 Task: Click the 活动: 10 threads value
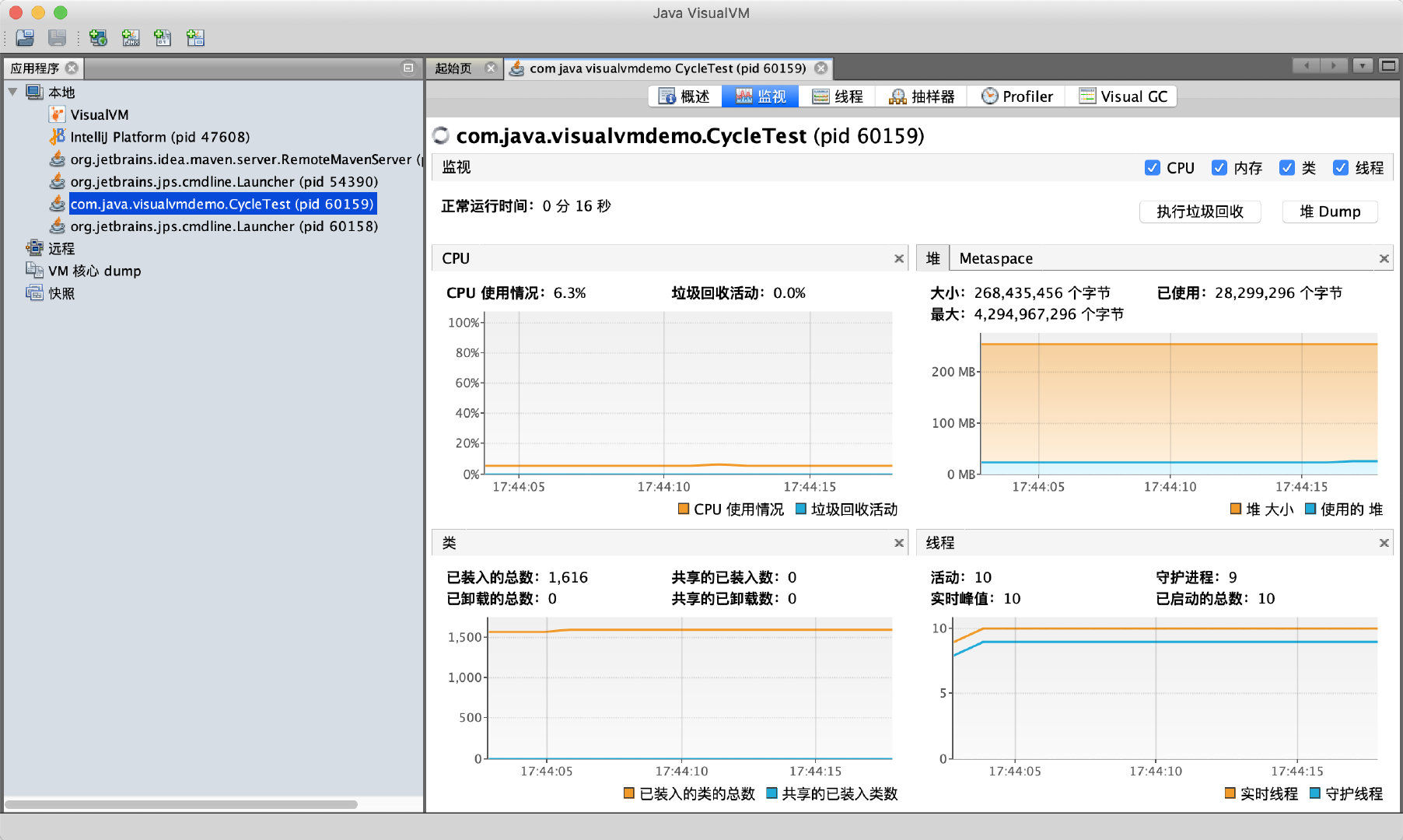point(960,577)
